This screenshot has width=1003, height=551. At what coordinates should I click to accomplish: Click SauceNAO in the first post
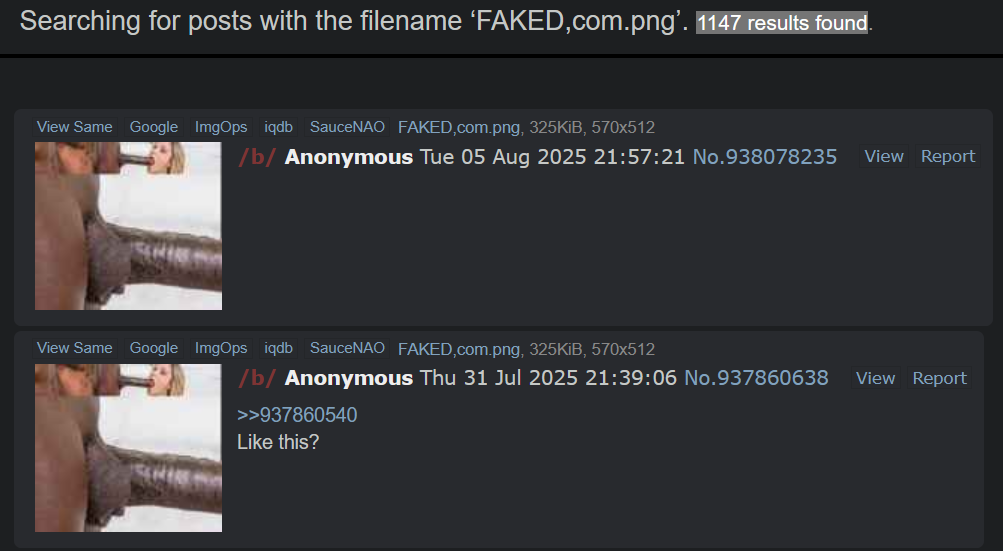click(x=347, y=127)
